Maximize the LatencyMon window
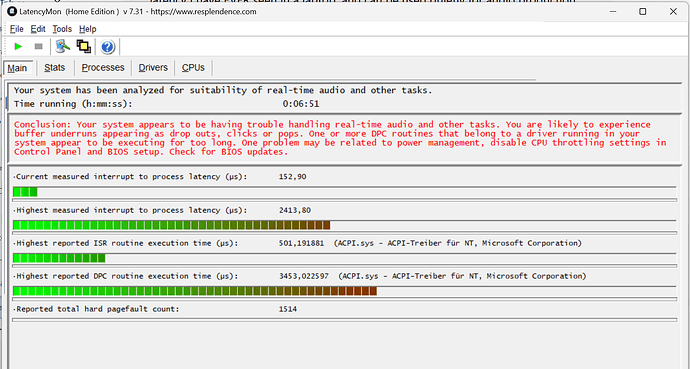The image size is (690, 369). pos(643,12)
